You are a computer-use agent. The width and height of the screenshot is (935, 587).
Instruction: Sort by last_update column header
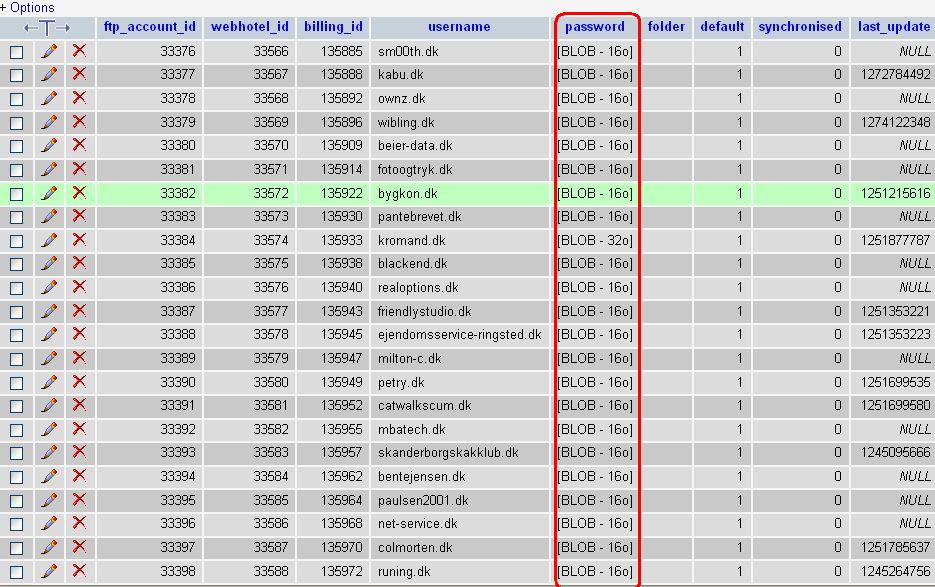tap(893, 27)
